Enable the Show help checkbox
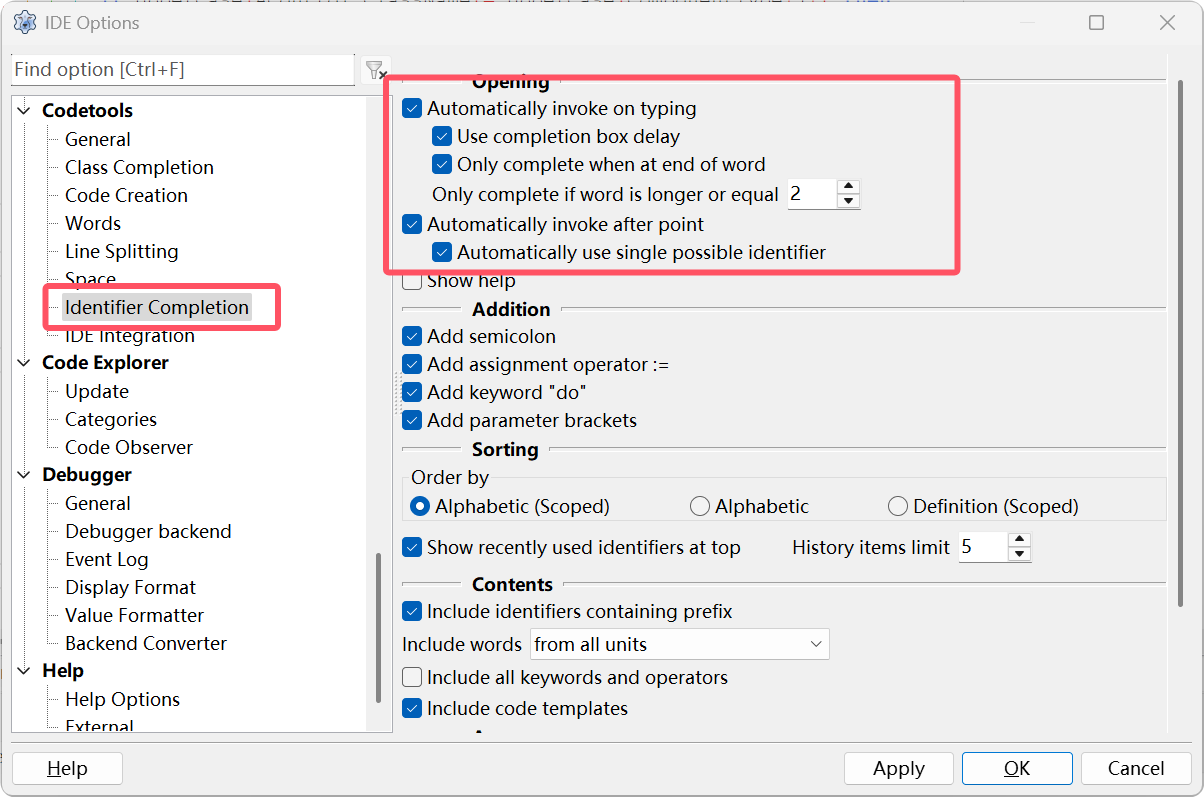 tap(412, 281)
